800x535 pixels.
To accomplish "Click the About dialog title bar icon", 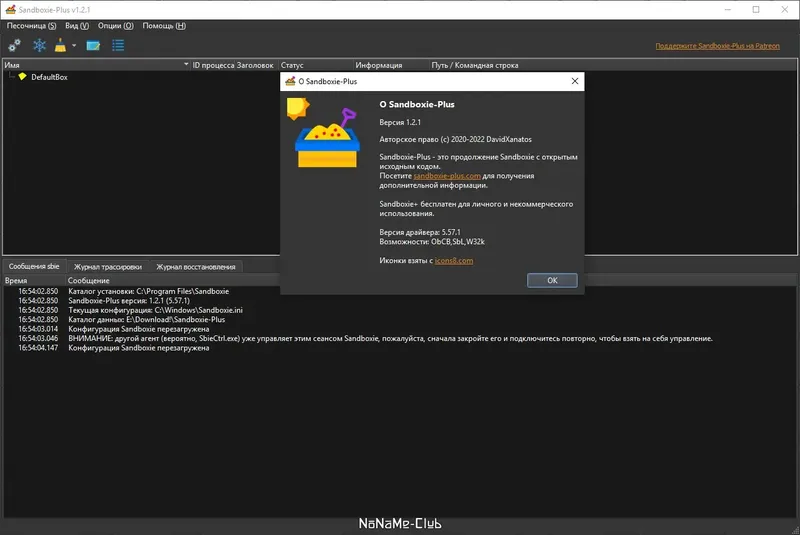I will [x=290, y=81].
